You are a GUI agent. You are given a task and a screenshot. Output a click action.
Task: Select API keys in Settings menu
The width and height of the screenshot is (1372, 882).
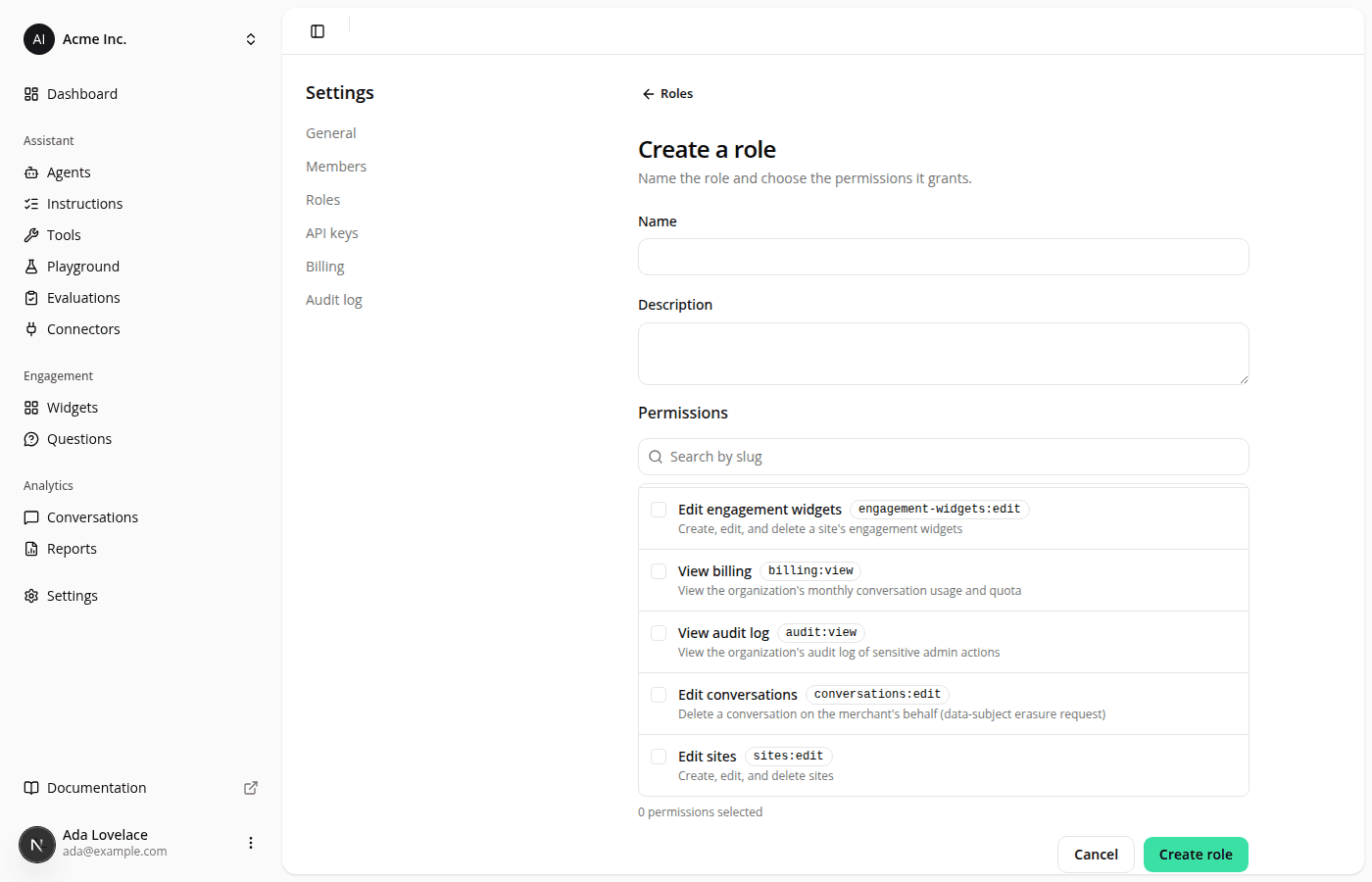(332, 233)
